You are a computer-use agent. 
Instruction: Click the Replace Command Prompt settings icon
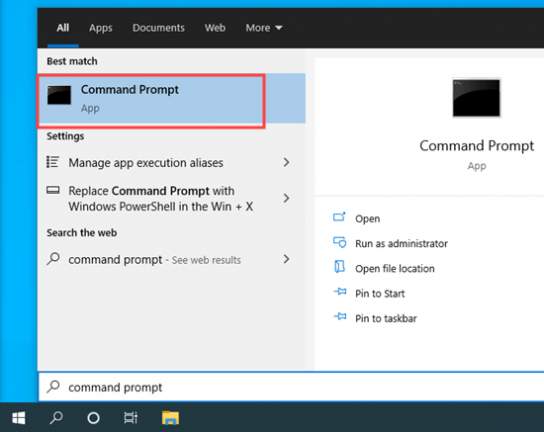(x=53, y=190)
